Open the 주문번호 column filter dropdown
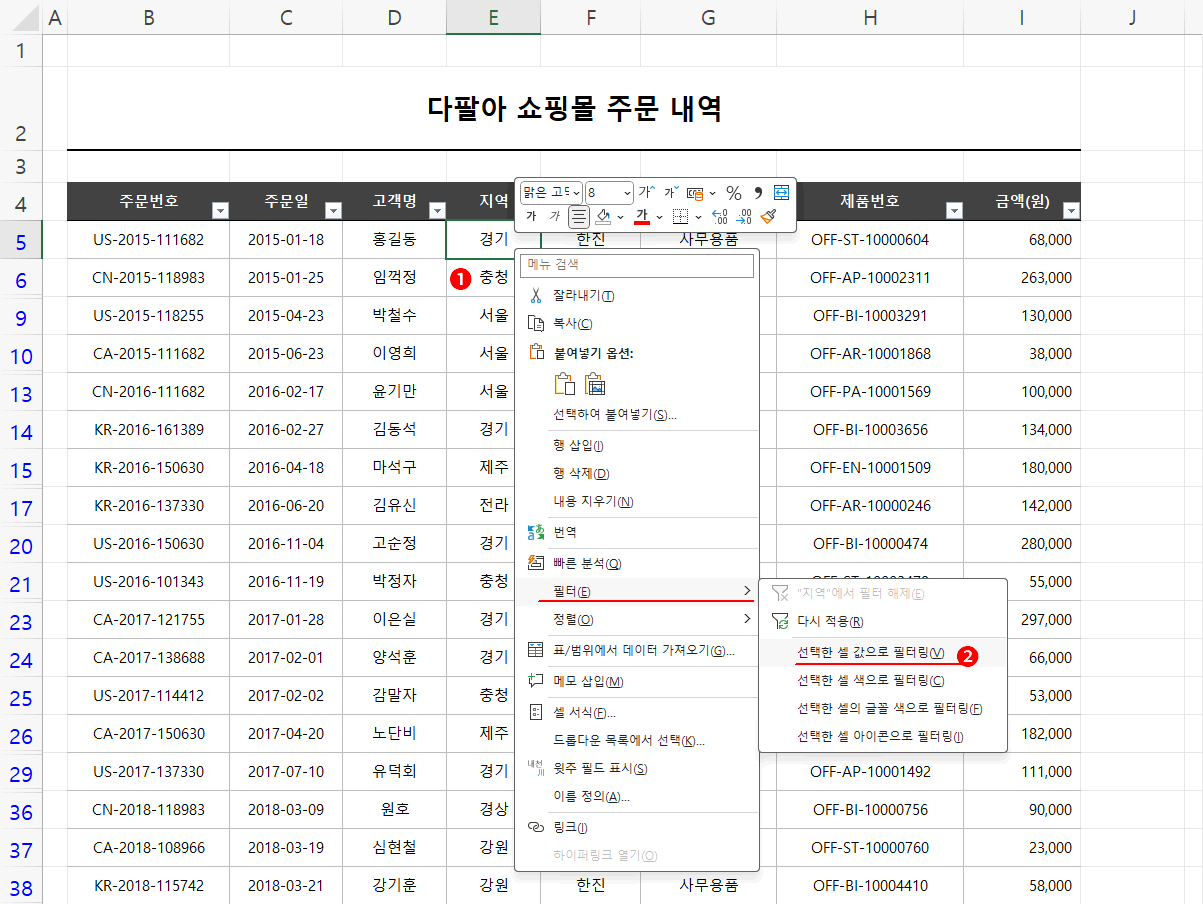 [x=221, y=210]
